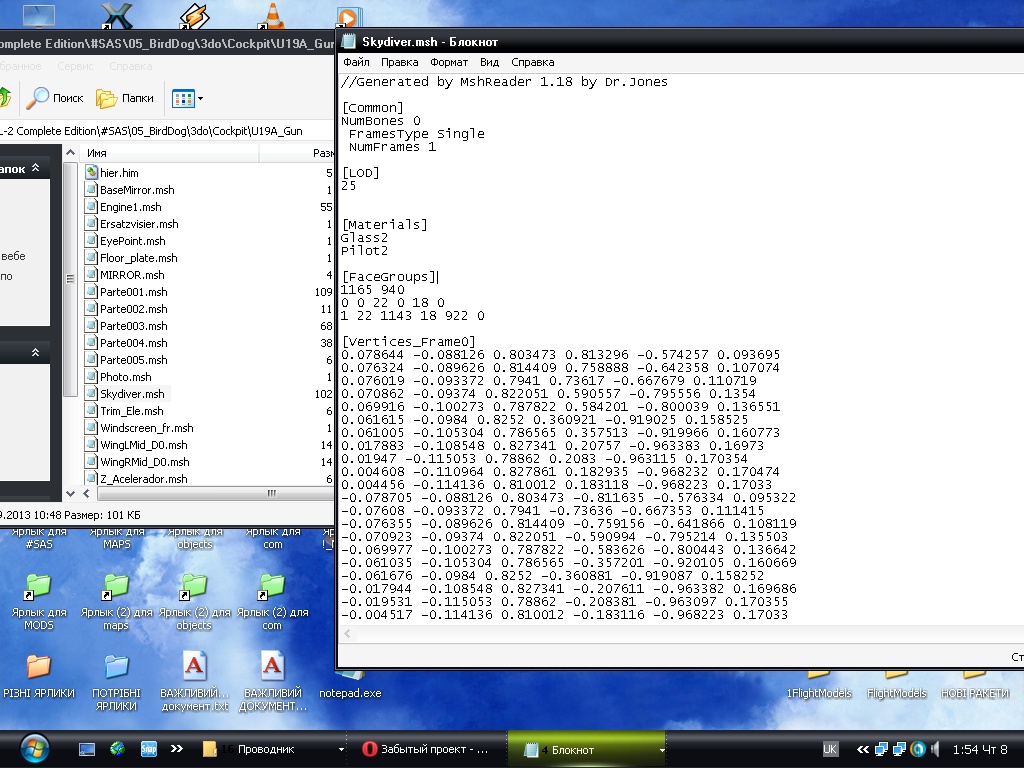Toggle the Папки folders pane button

pos(125,98)
